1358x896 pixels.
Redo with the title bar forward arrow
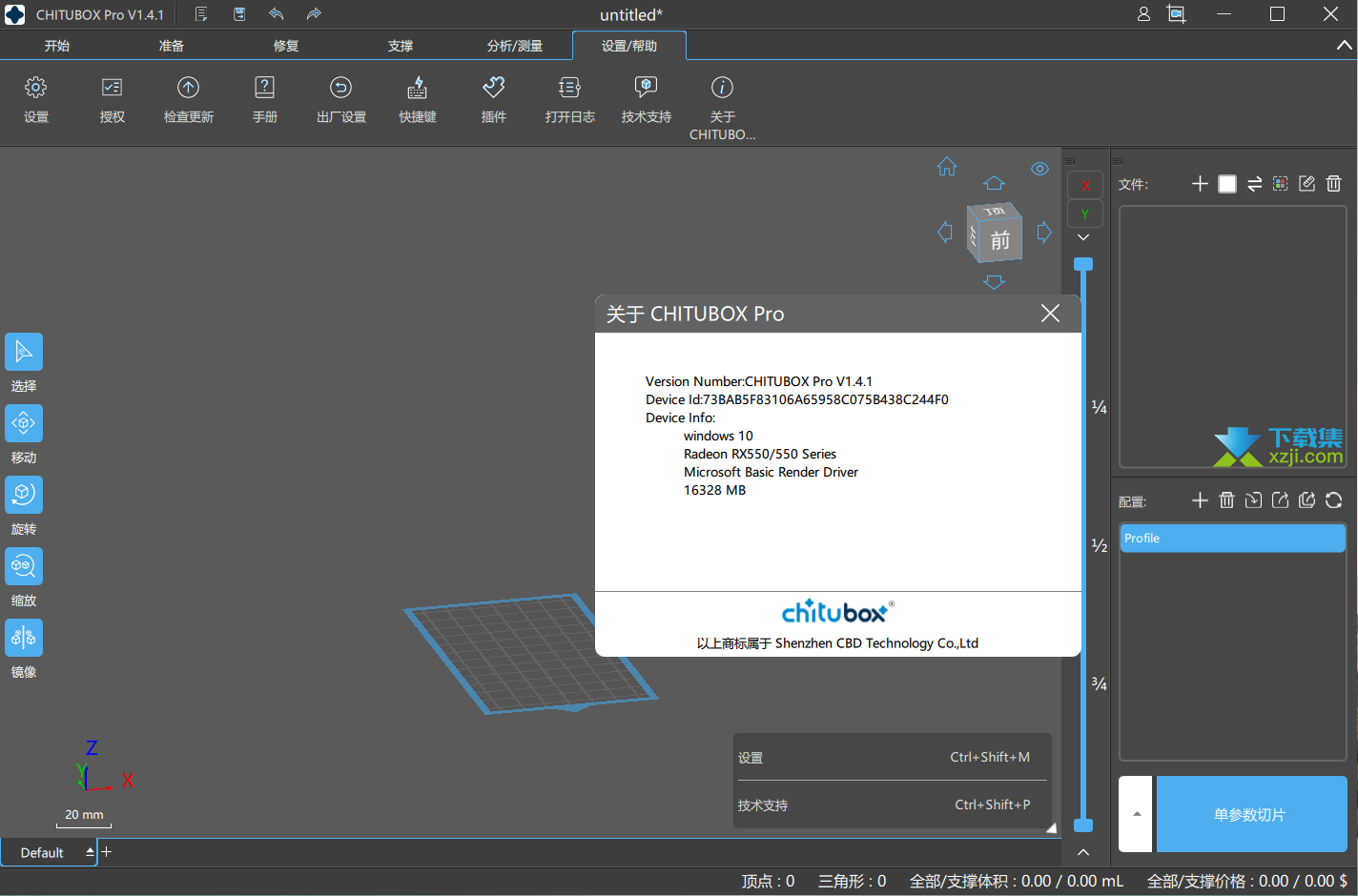(x=314, y=14)
